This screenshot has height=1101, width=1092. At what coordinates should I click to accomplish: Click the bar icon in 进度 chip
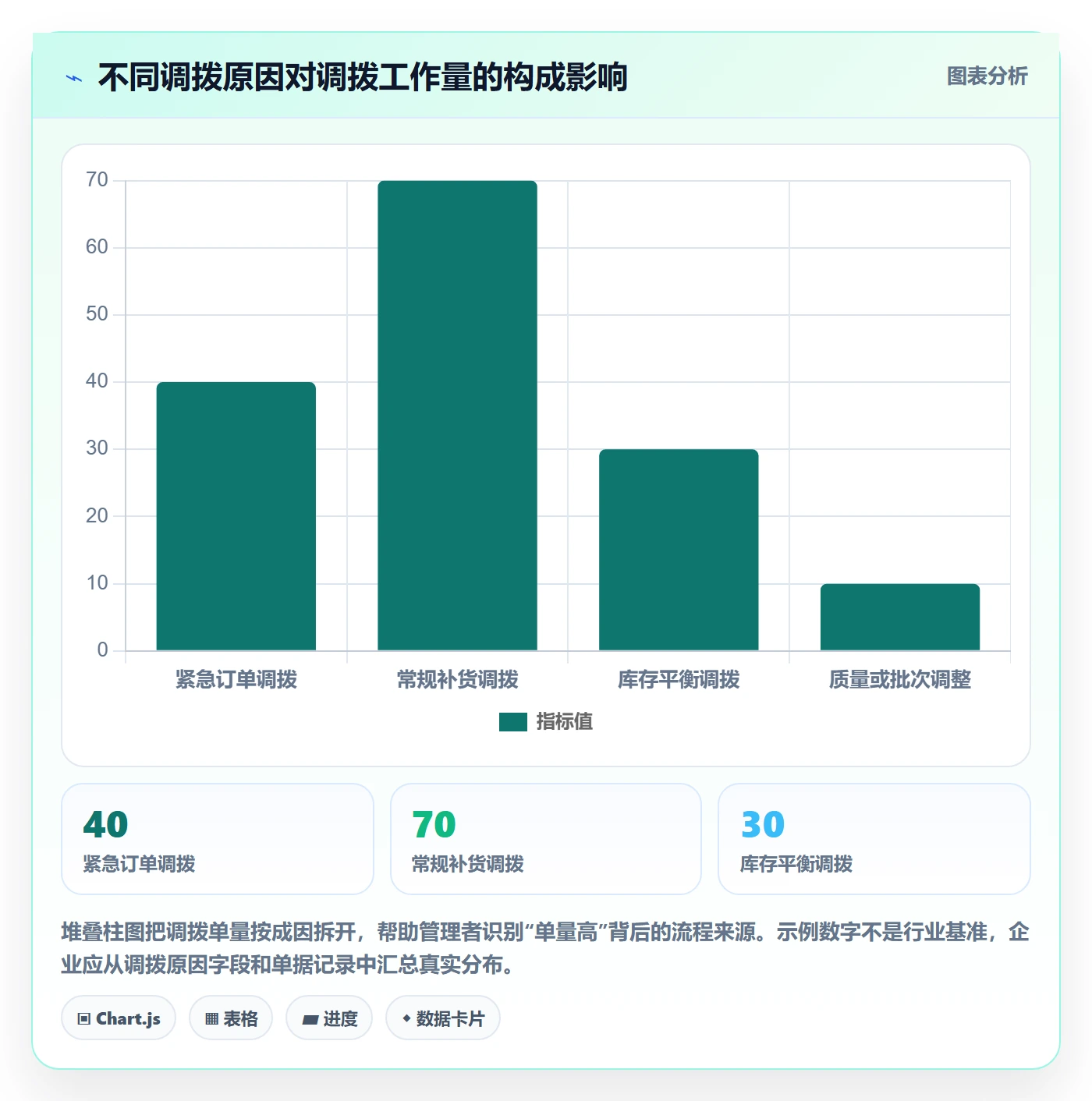click(x=310, y=1020)
